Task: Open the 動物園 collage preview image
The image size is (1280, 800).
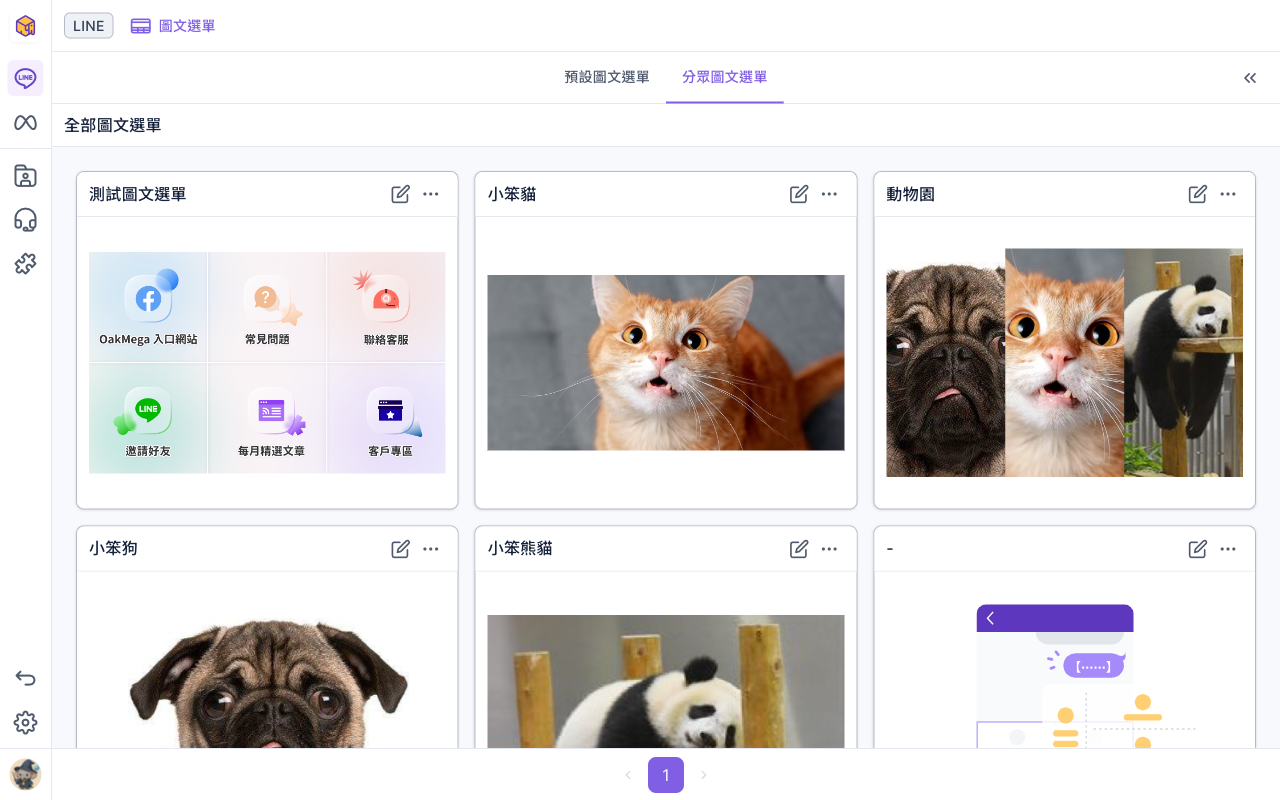Action: click(1065, 363)
